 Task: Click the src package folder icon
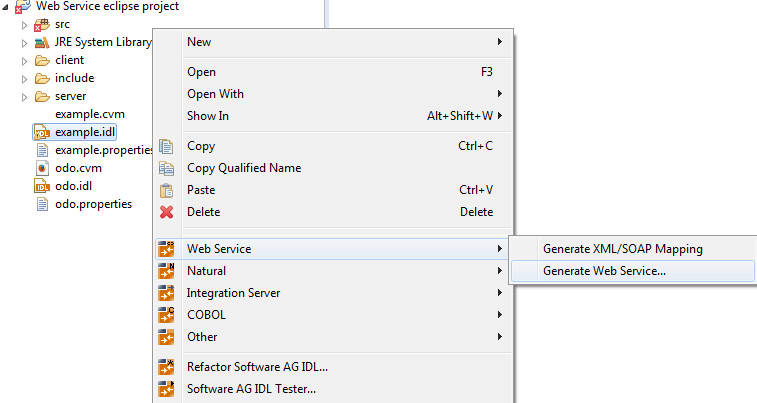click(x=42, y=25)
